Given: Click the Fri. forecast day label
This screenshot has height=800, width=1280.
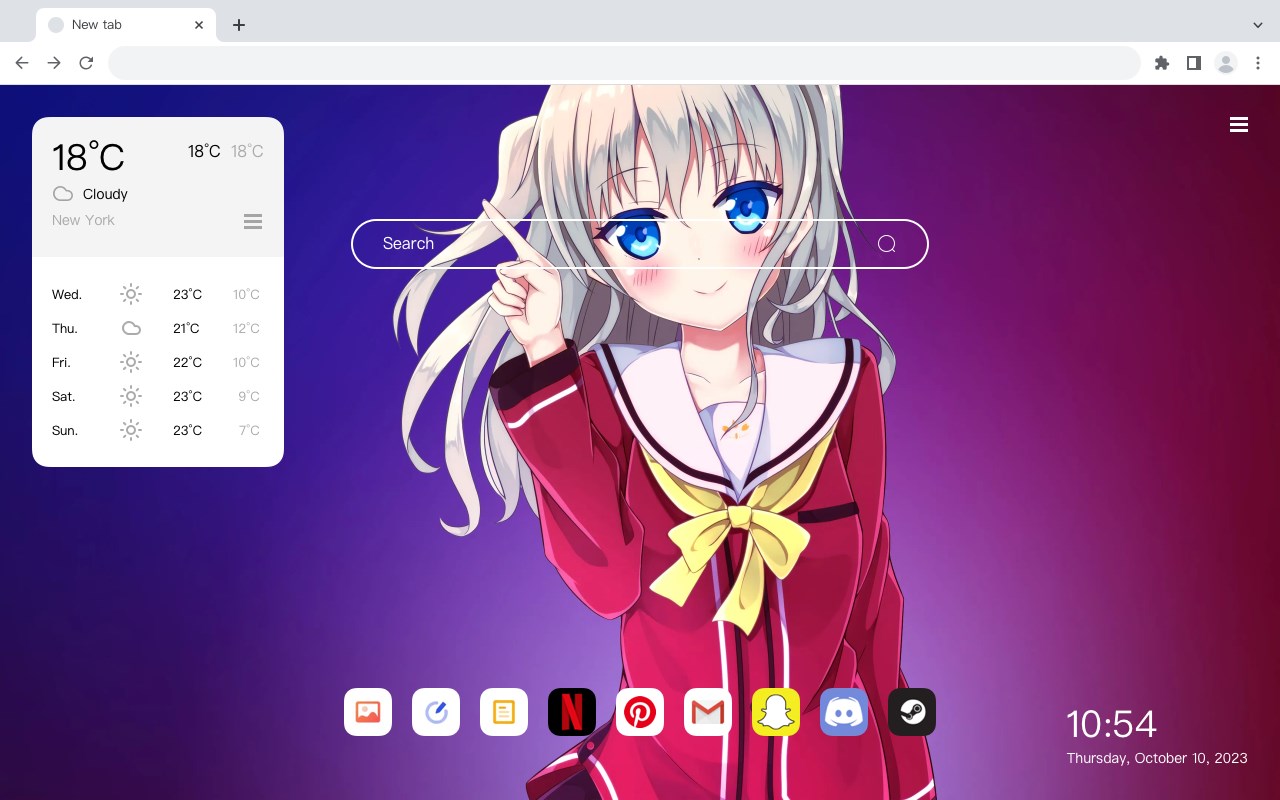Looking at the screenshot, I should [61, 363].
